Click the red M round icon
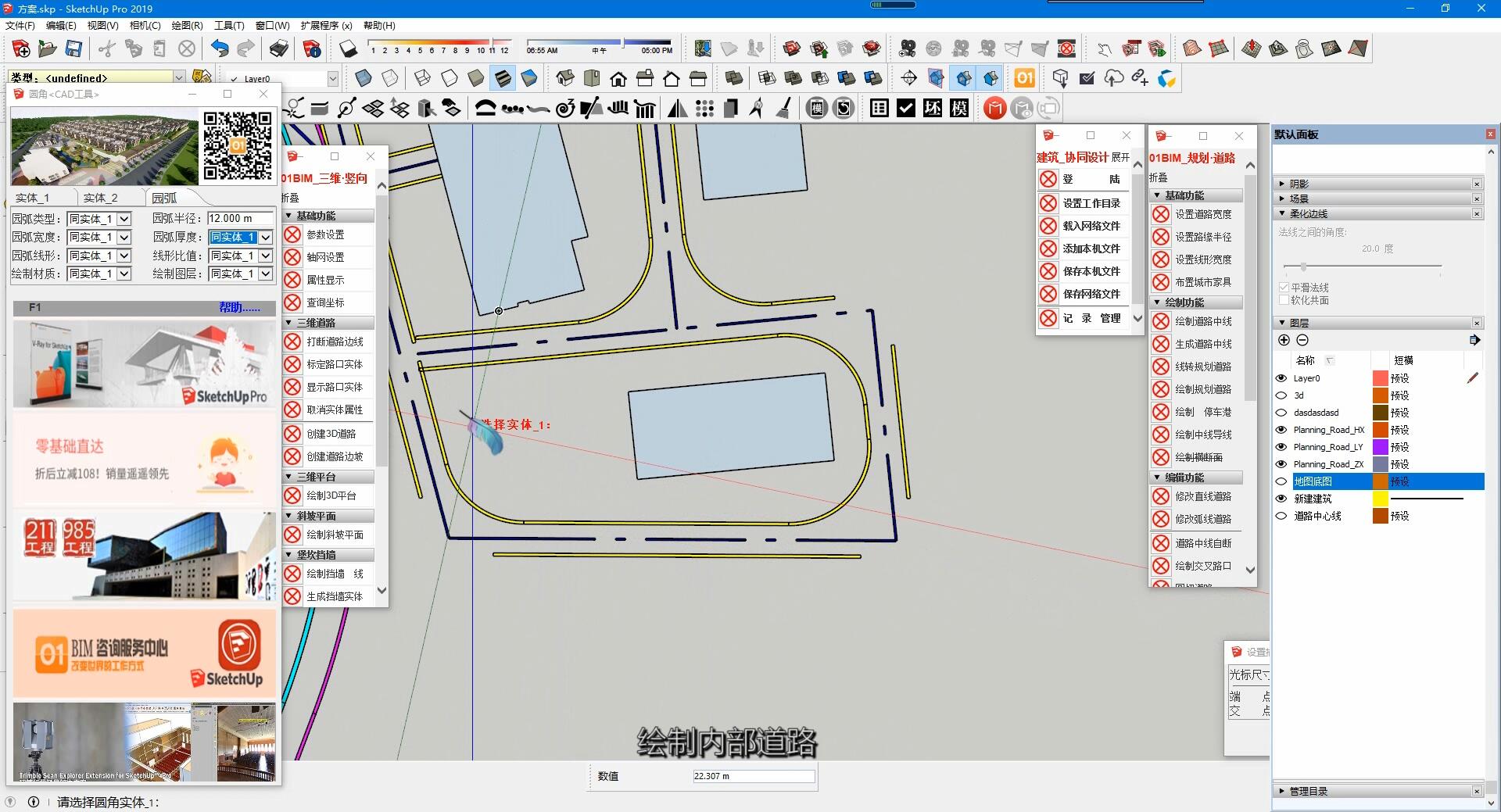The width and height of the screenshot is (1501, 812). coord(994,108)
